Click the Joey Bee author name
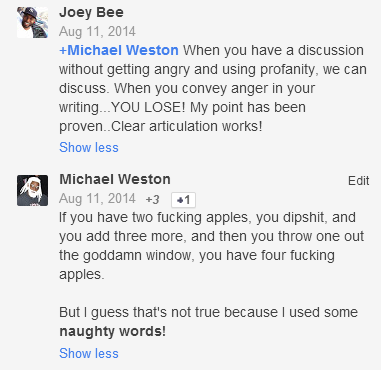The image size is (381, 370). point(91,13)
